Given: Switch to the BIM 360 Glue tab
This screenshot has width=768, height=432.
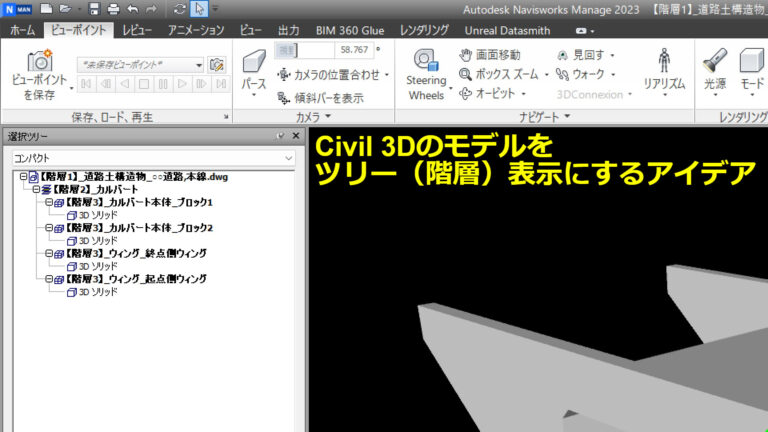Looking at the screenshot, I should 350,30.
